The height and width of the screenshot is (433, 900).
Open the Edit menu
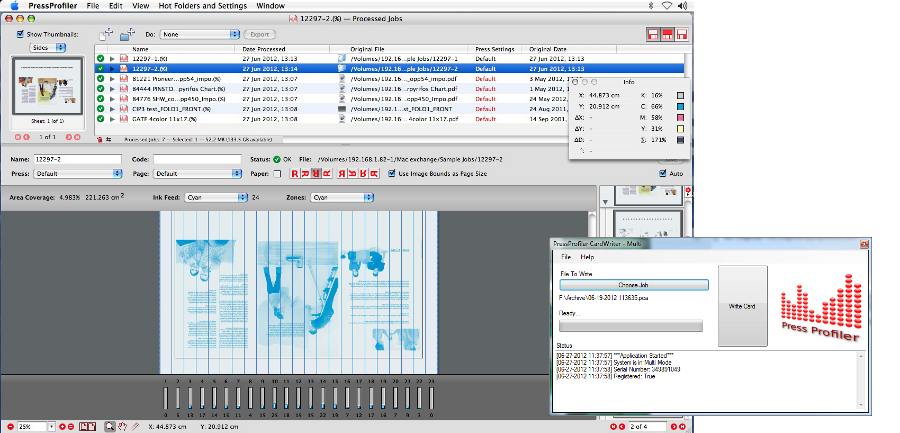(115, 6)
